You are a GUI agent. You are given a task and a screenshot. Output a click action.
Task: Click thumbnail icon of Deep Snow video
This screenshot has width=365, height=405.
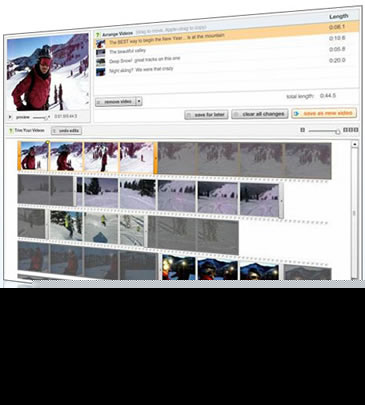101,62
